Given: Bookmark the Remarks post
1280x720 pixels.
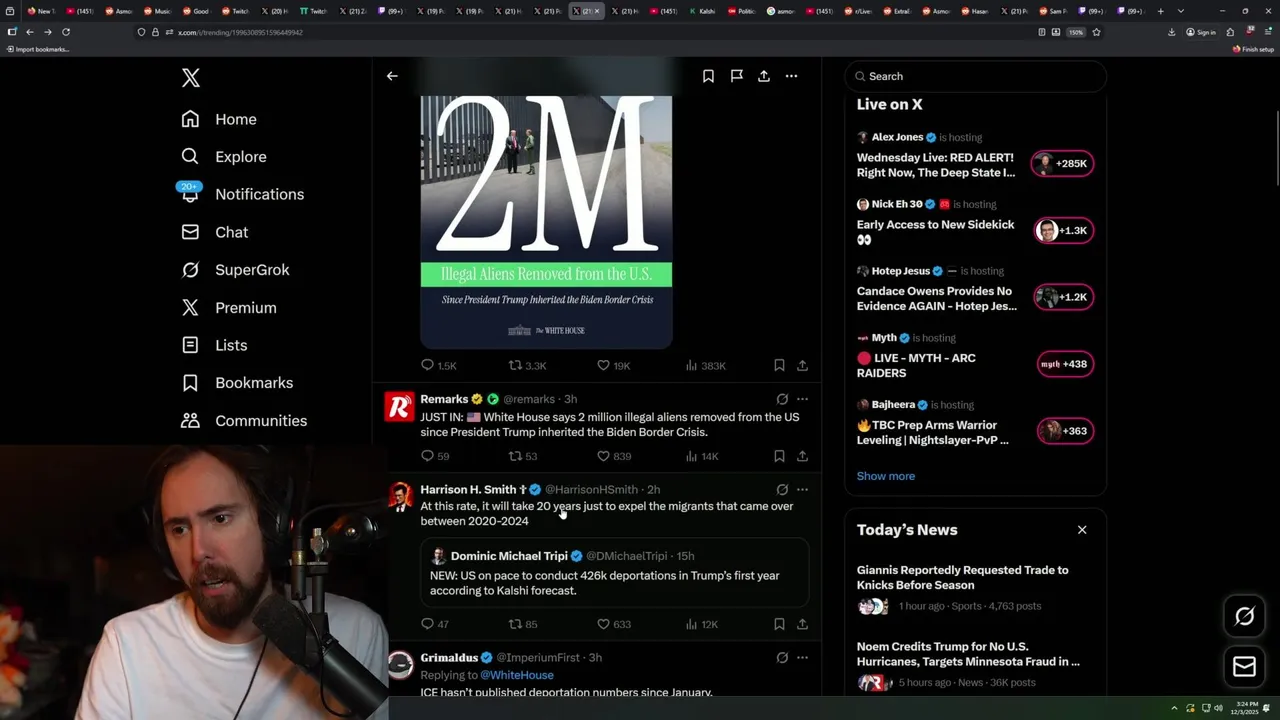Looking at the screenshot, I should point(779,456).
